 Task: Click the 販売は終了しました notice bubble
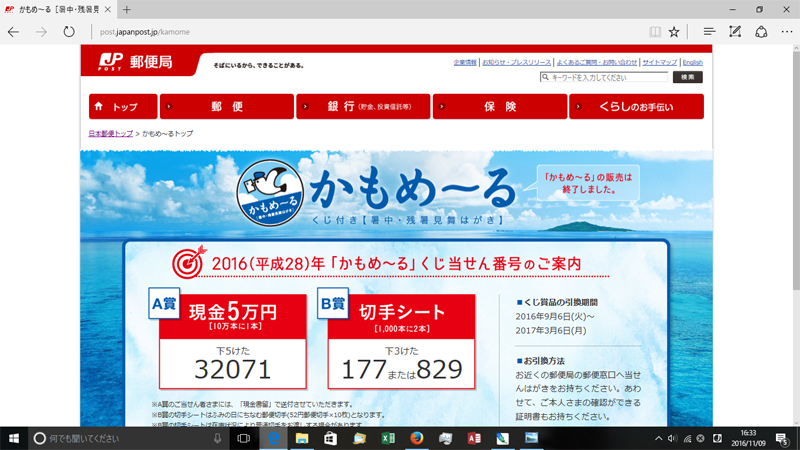click(x=589, y=183)
